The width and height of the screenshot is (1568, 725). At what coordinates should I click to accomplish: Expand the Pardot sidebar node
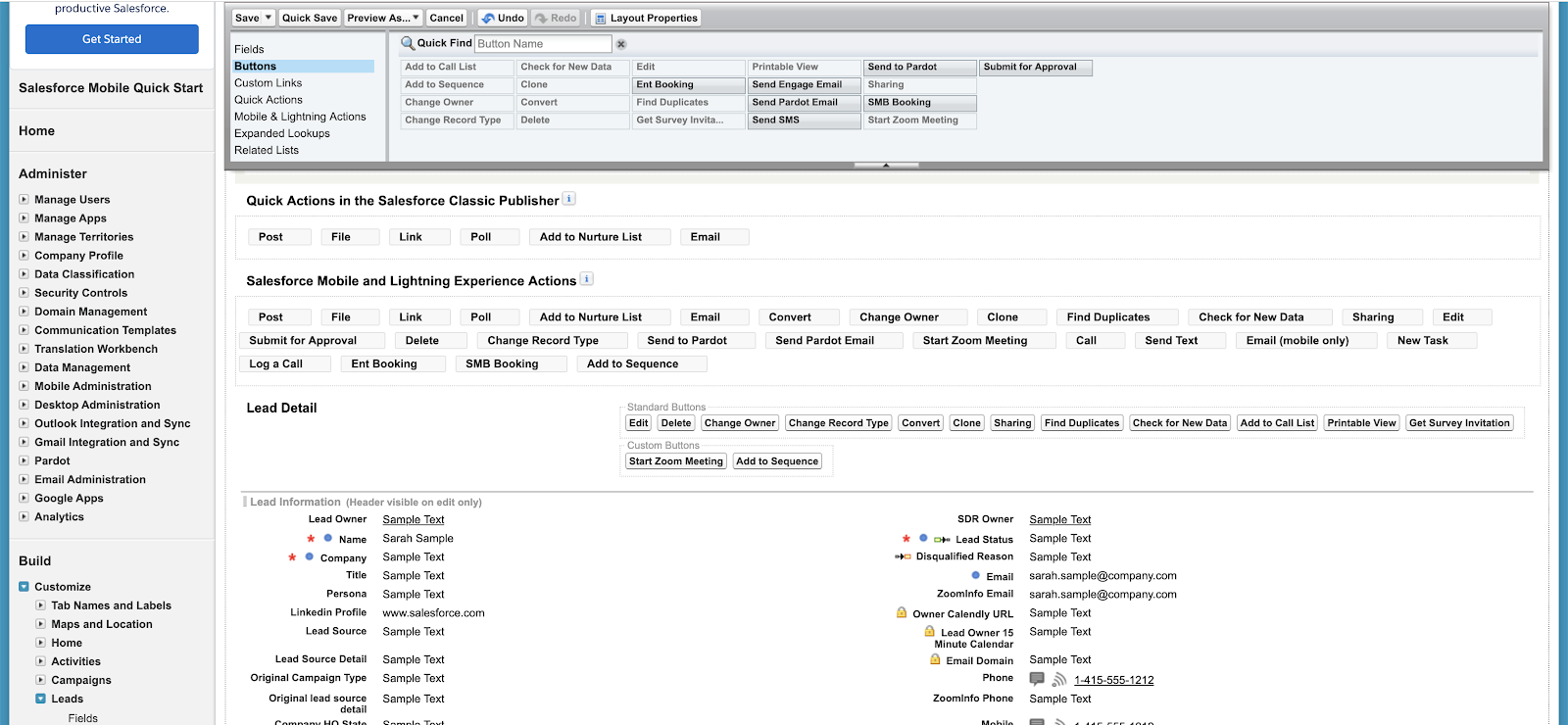tap(24, 459)
